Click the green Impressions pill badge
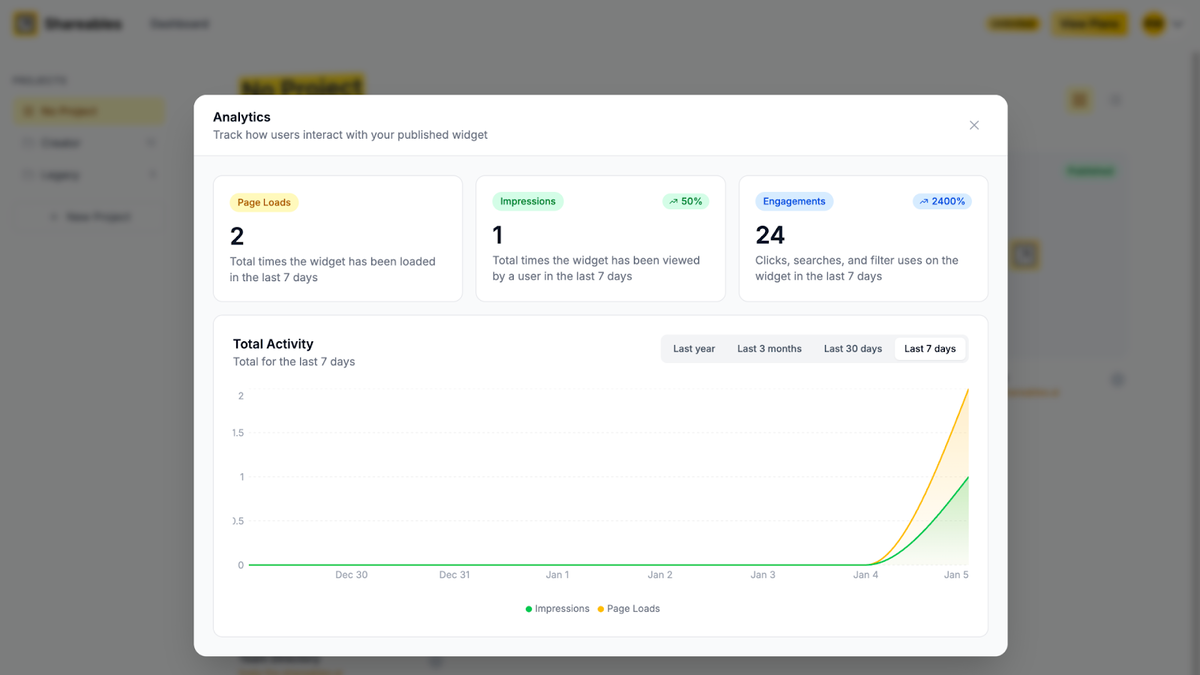1200x675 pixels. [527, 200]
